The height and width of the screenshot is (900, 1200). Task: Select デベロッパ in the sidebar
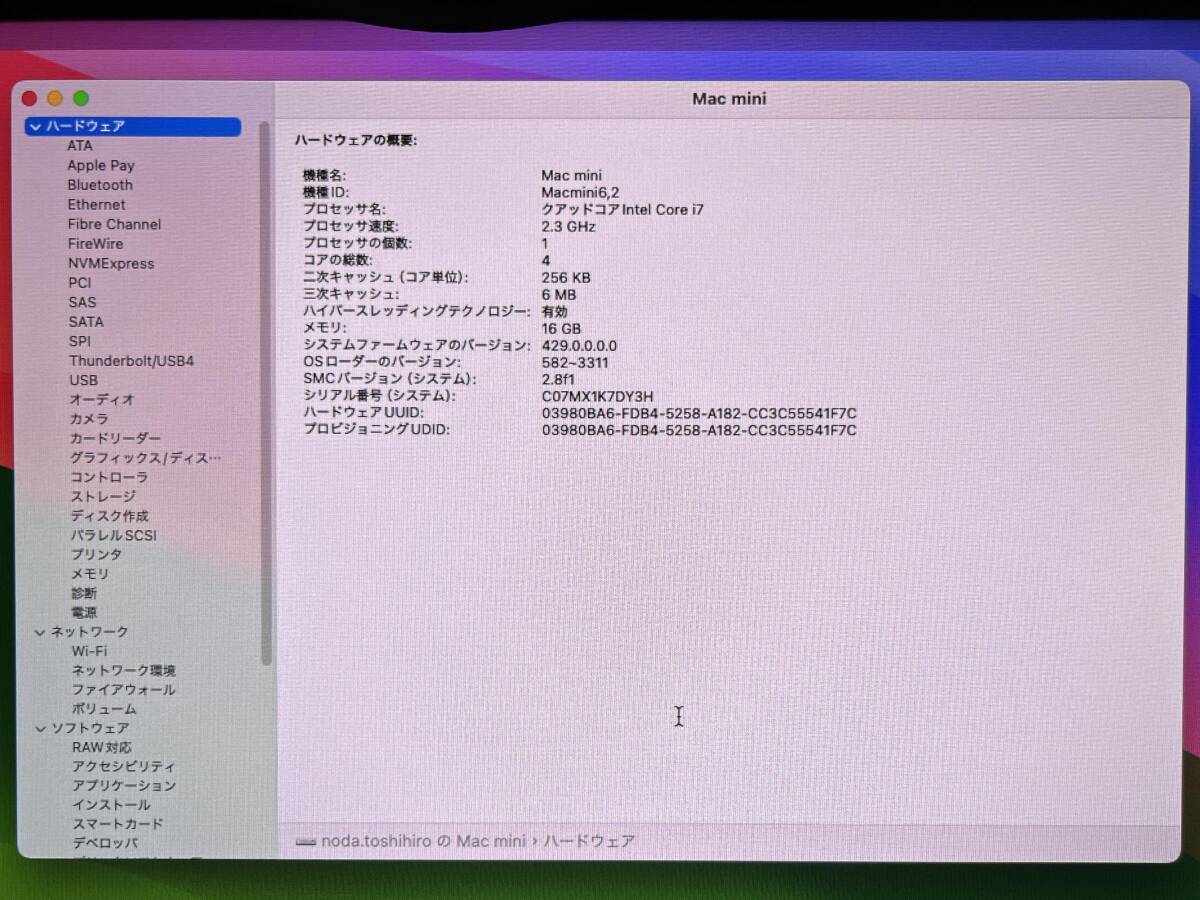105,843
